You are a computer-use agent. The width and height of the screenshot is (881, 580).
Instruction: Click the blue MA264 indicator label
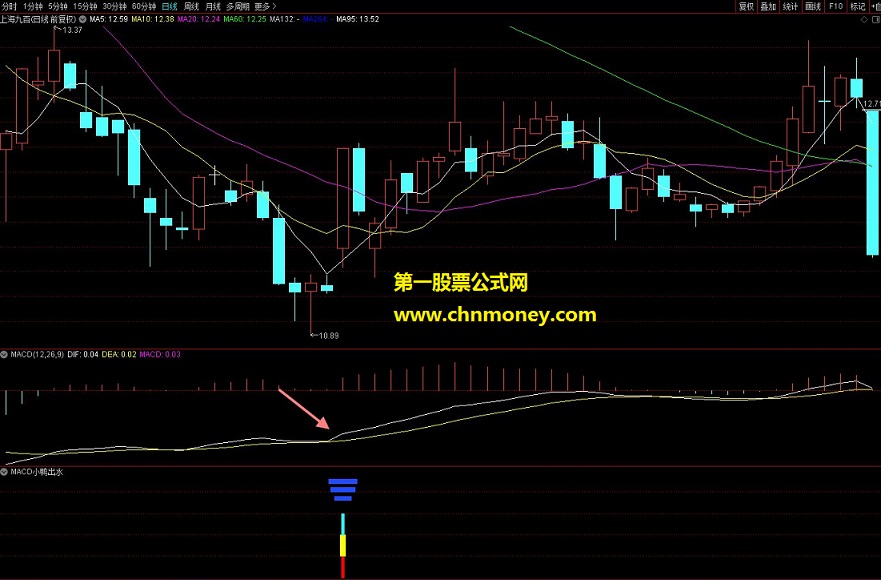click(x=317, y=19)
